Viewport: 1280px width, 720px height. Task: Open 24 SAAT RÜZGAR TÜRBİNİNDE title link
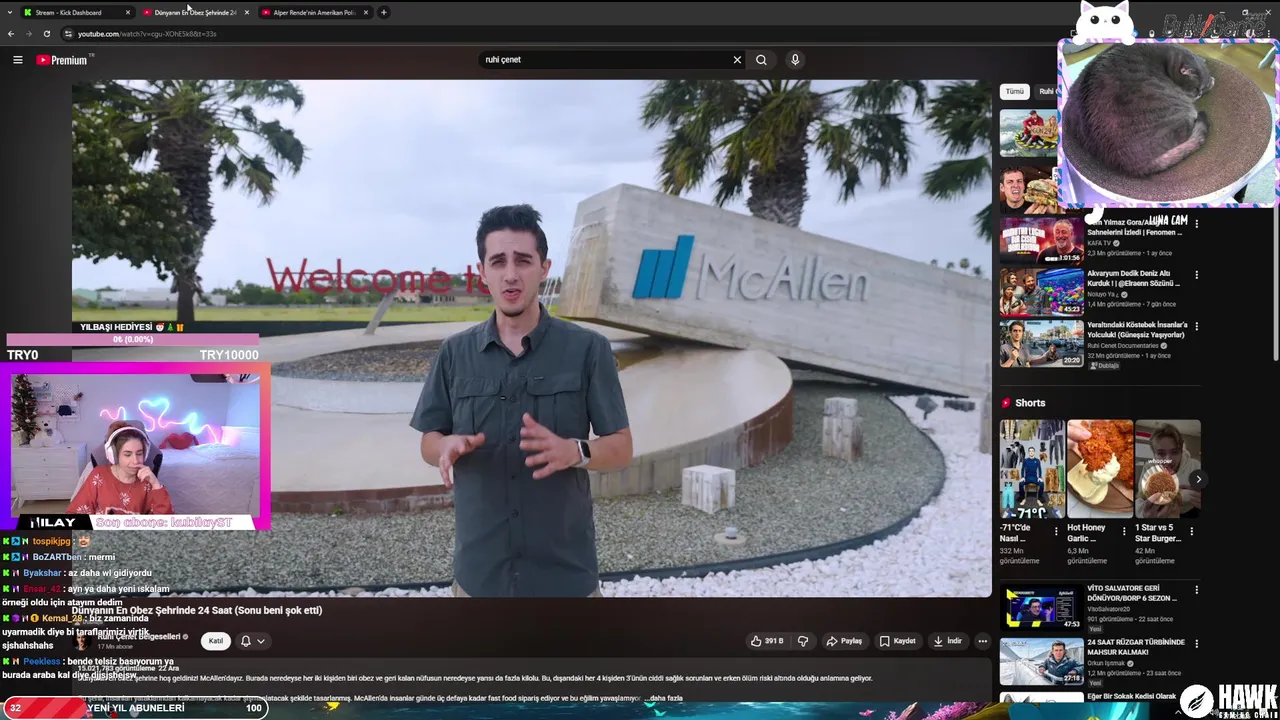[1136, 647]
